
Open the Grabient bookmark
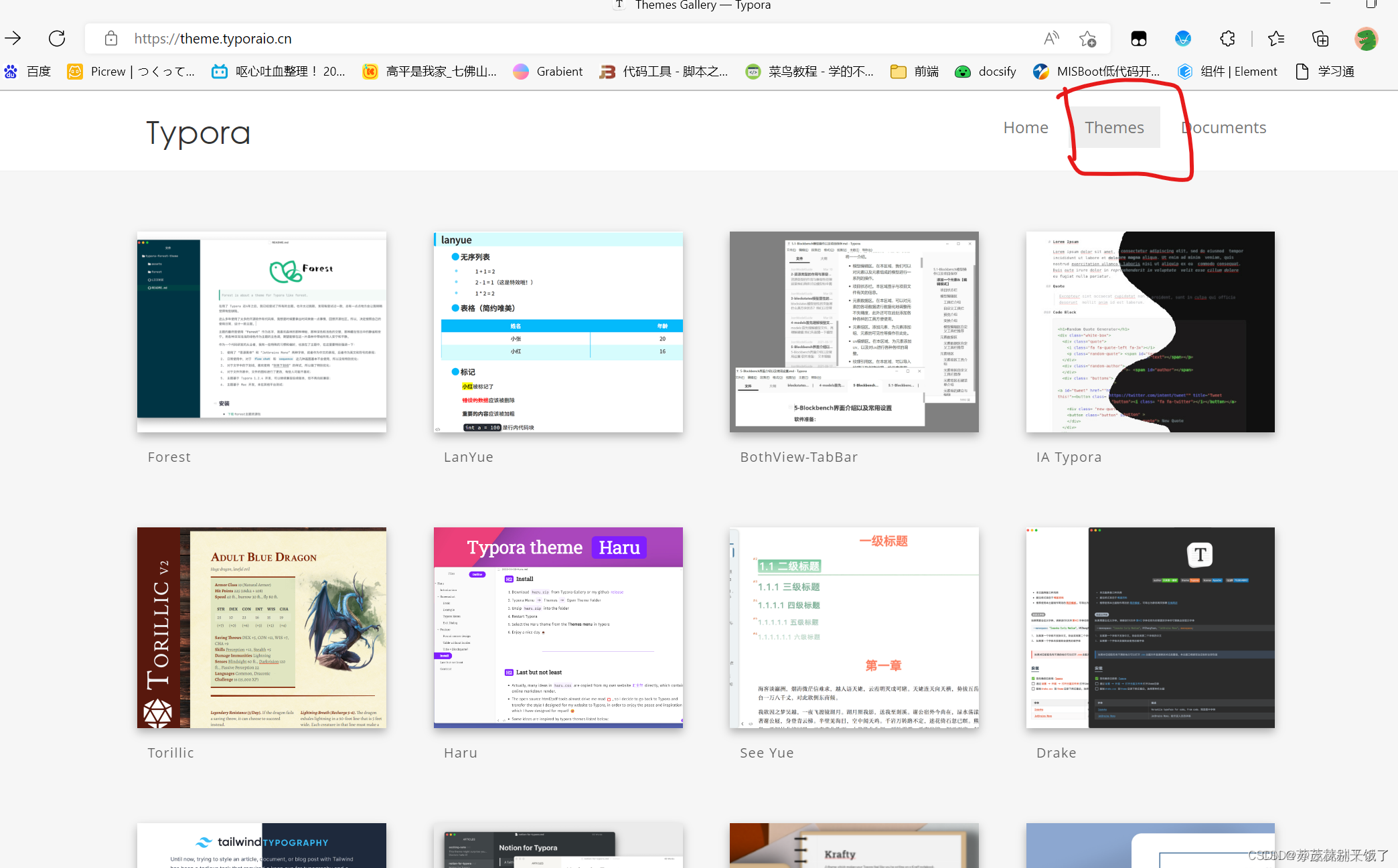point(548,71)
